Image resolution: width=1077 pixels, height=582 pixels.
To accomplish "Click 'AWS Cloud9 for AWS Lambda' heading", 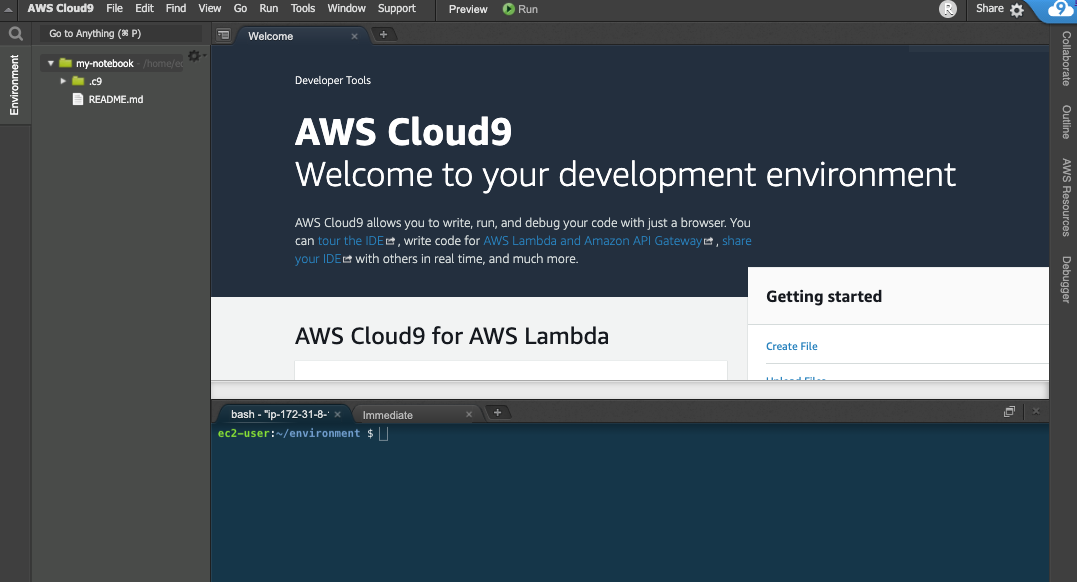I will pos(452,336).
